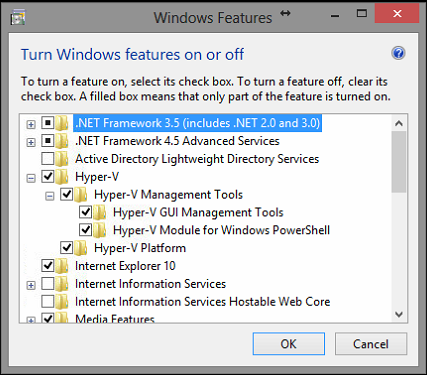The image size is (427, 375).
Task: Select 'Active Directory Lightweight Directory Services' label
Action: 197,159
